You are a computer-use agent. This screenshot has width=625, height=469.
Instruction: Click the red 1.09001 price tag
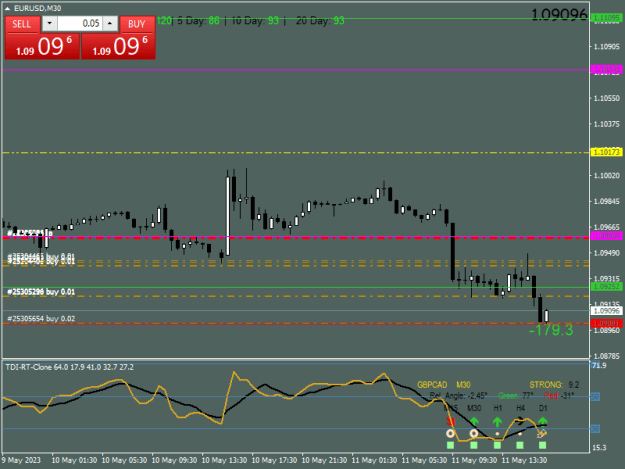click(x=606, y=323)
